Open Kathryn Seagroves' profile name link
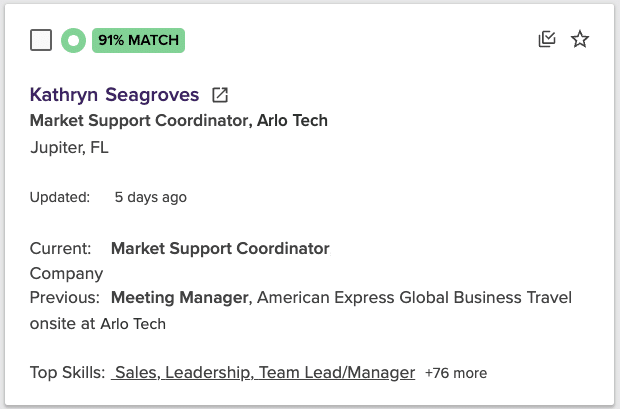 pyautogui.click(x=114, y=95)
